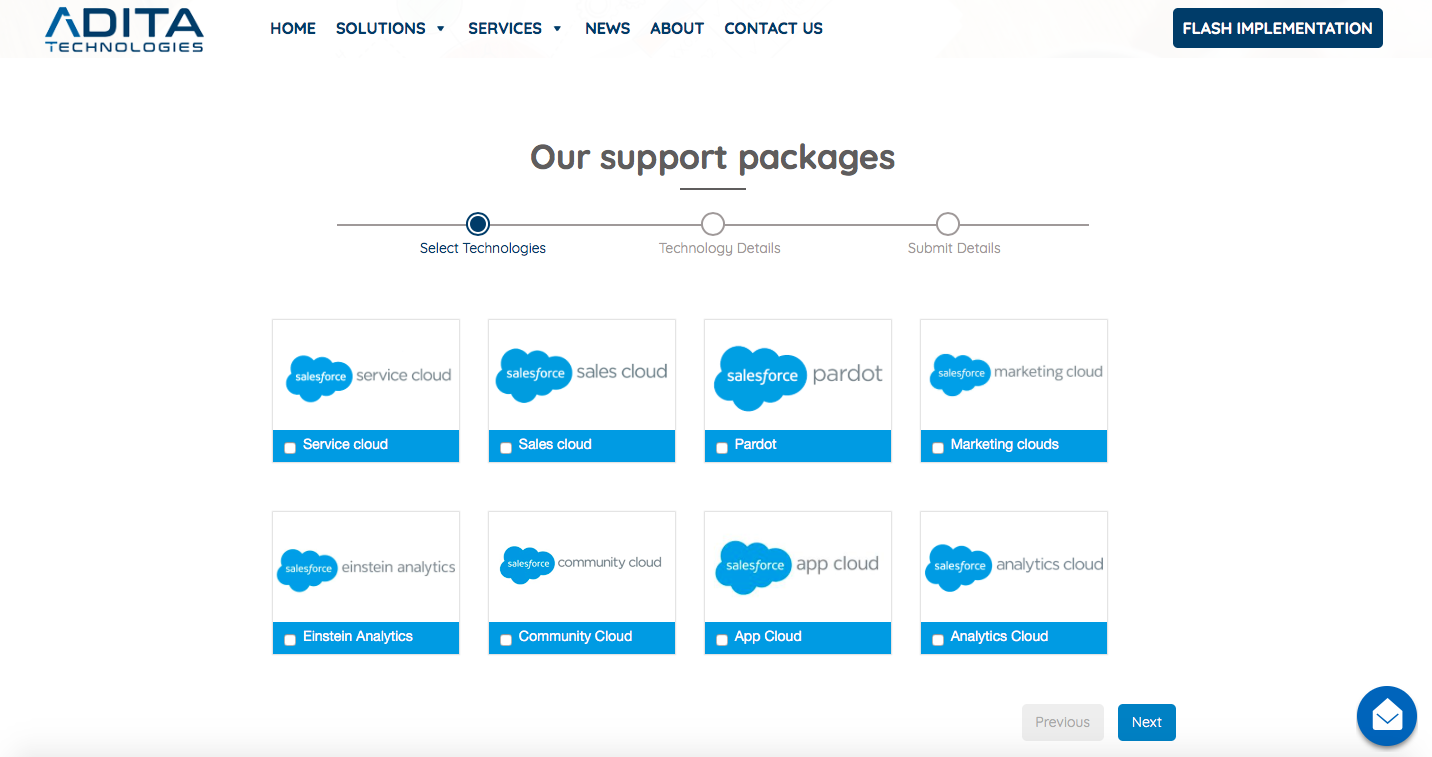Select the Select Technologies step circle
Image resolution: width=1432 pixels, height=757 pixels.
(x=478, y=224)
